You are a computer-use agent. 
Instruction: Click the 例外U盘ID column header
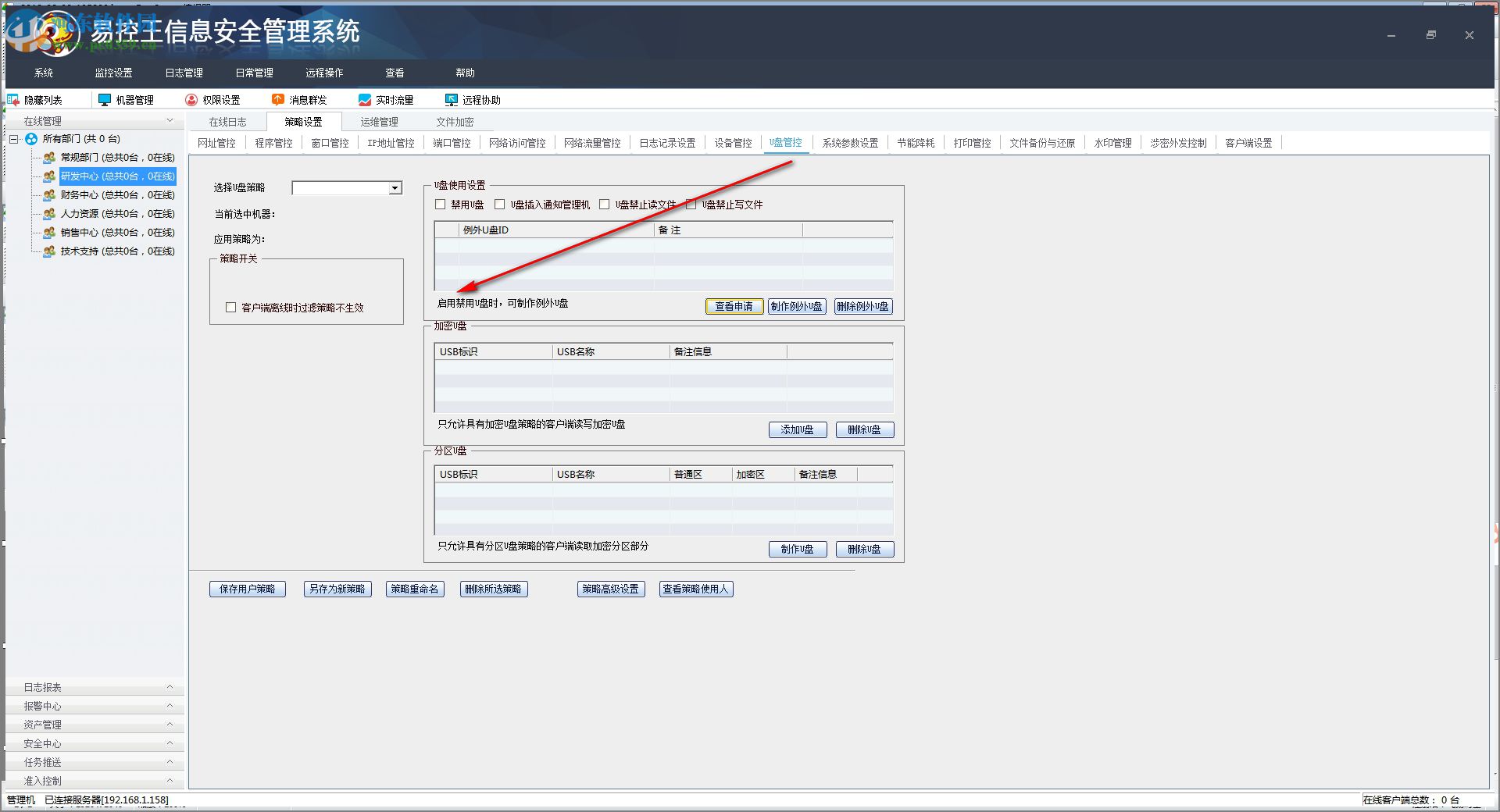tap(556, 230)
